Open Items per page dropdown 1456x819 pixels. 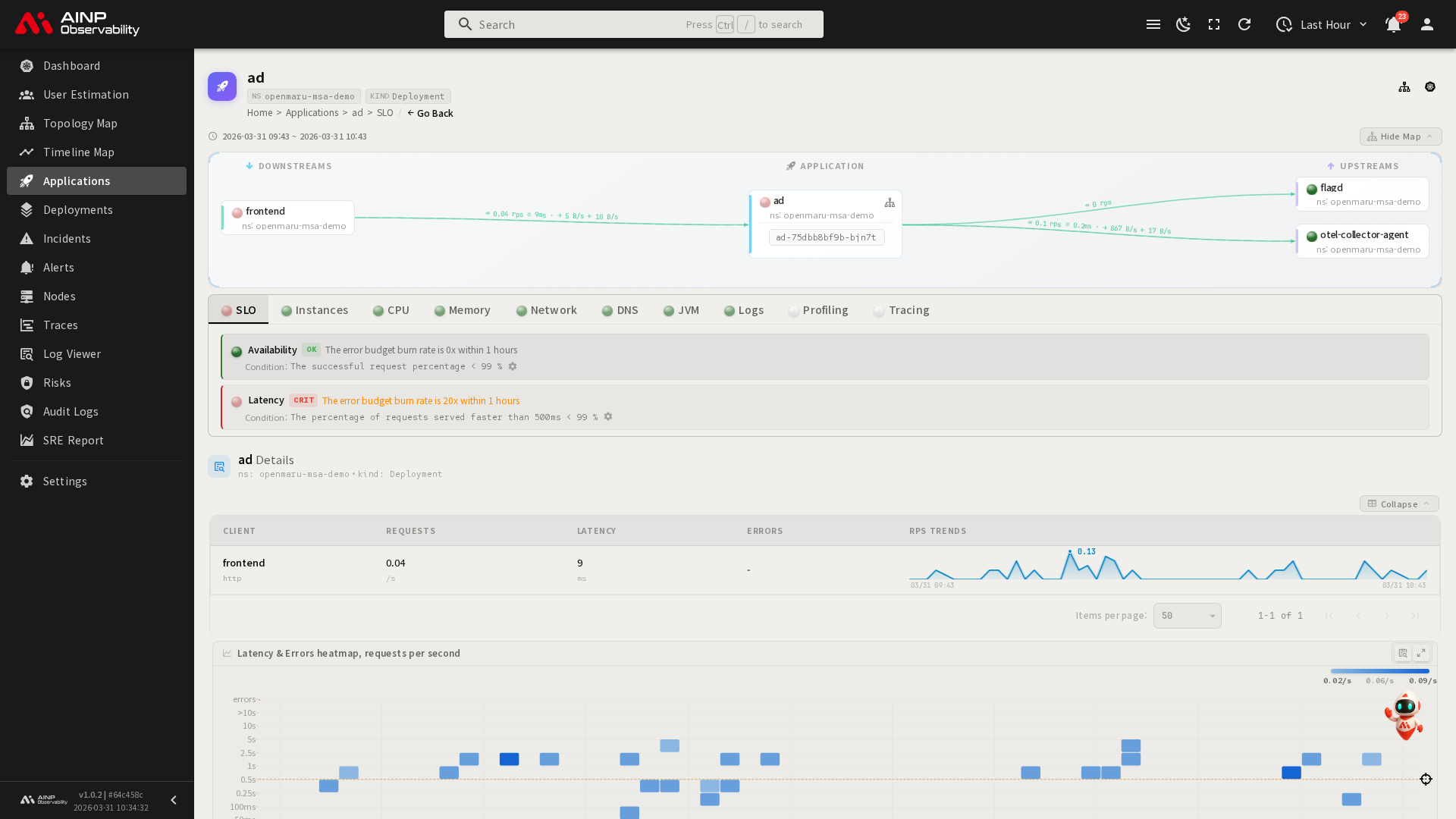pos(1187,616)
